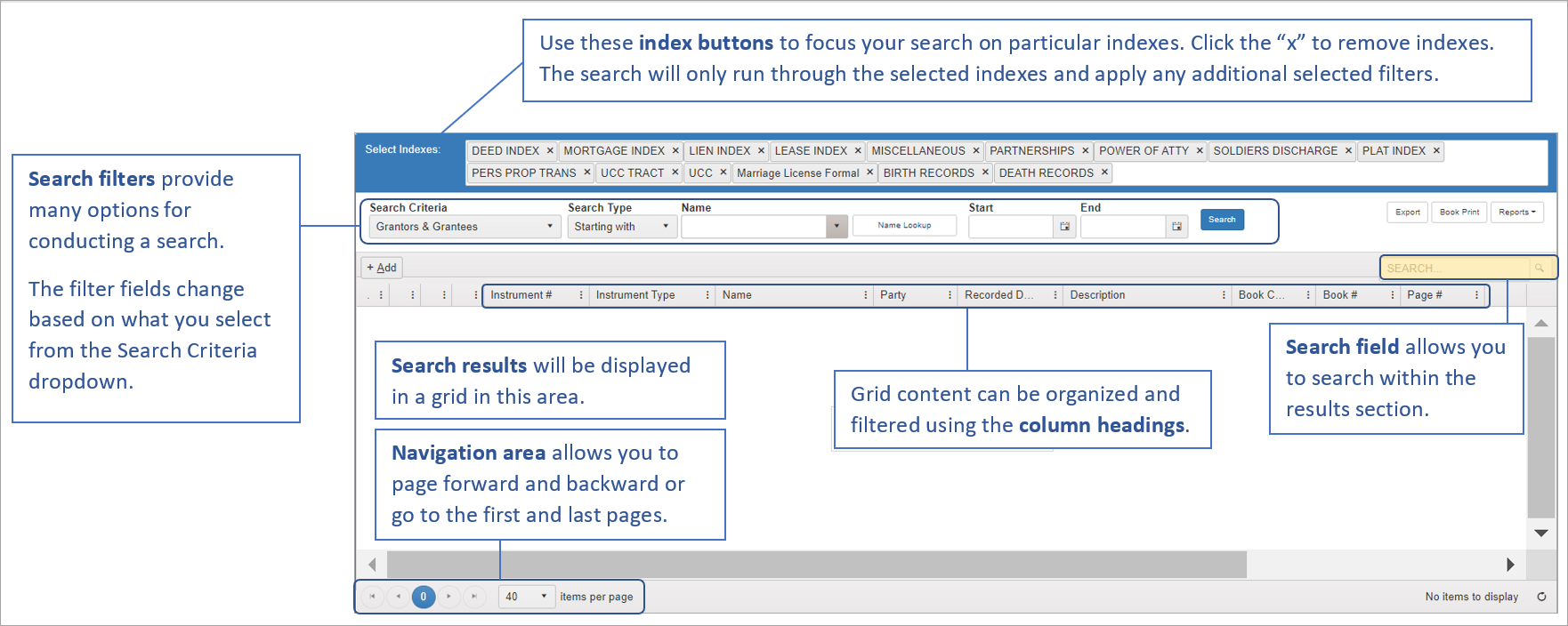Go to the last results page
1568x626 pixels.
474,597
